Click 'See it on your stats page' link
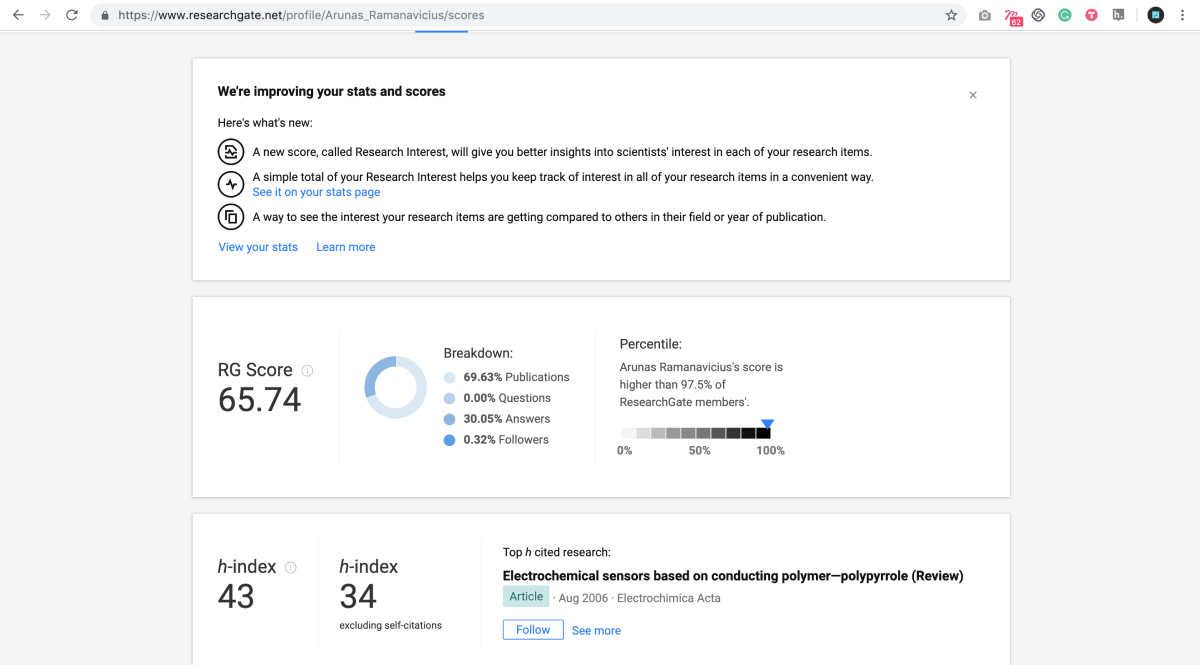This screenshot has width=1200, height=665. point(316,192)
